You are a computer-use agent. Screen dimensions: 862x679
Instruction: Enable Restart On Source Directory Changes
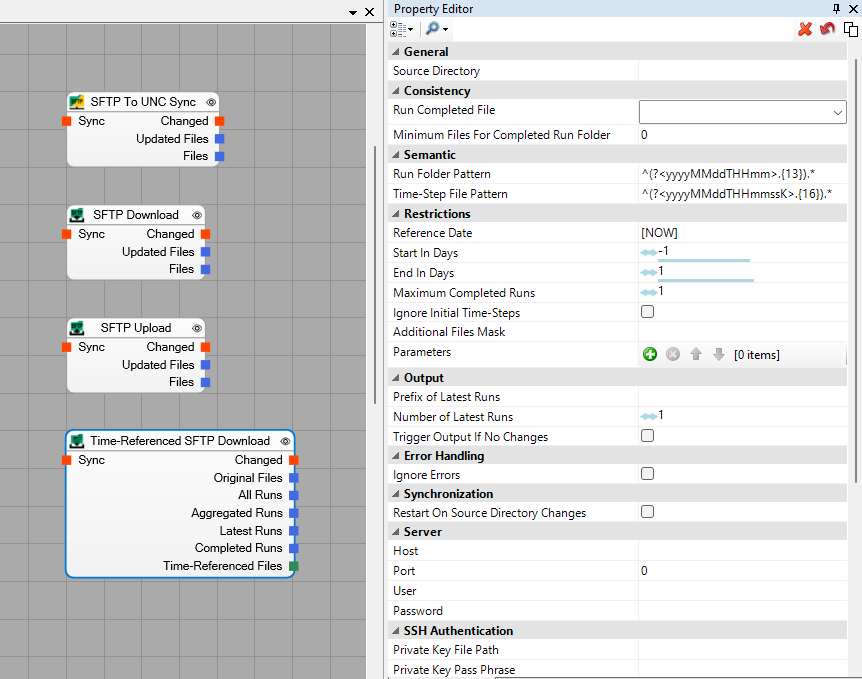coord(648,512)
